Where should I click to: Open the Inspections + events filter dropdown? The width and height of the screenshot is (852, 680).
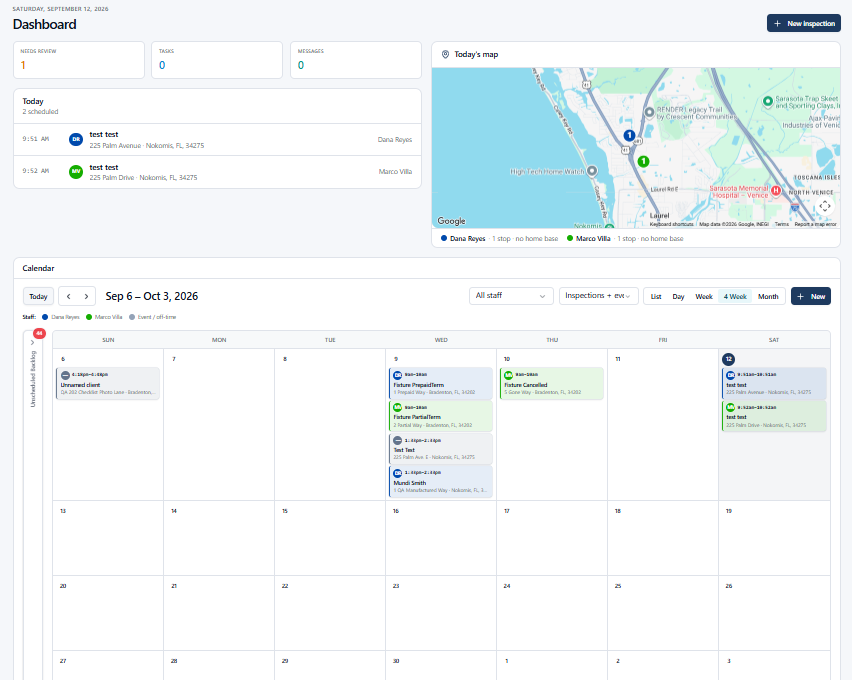tap(598, 296)
